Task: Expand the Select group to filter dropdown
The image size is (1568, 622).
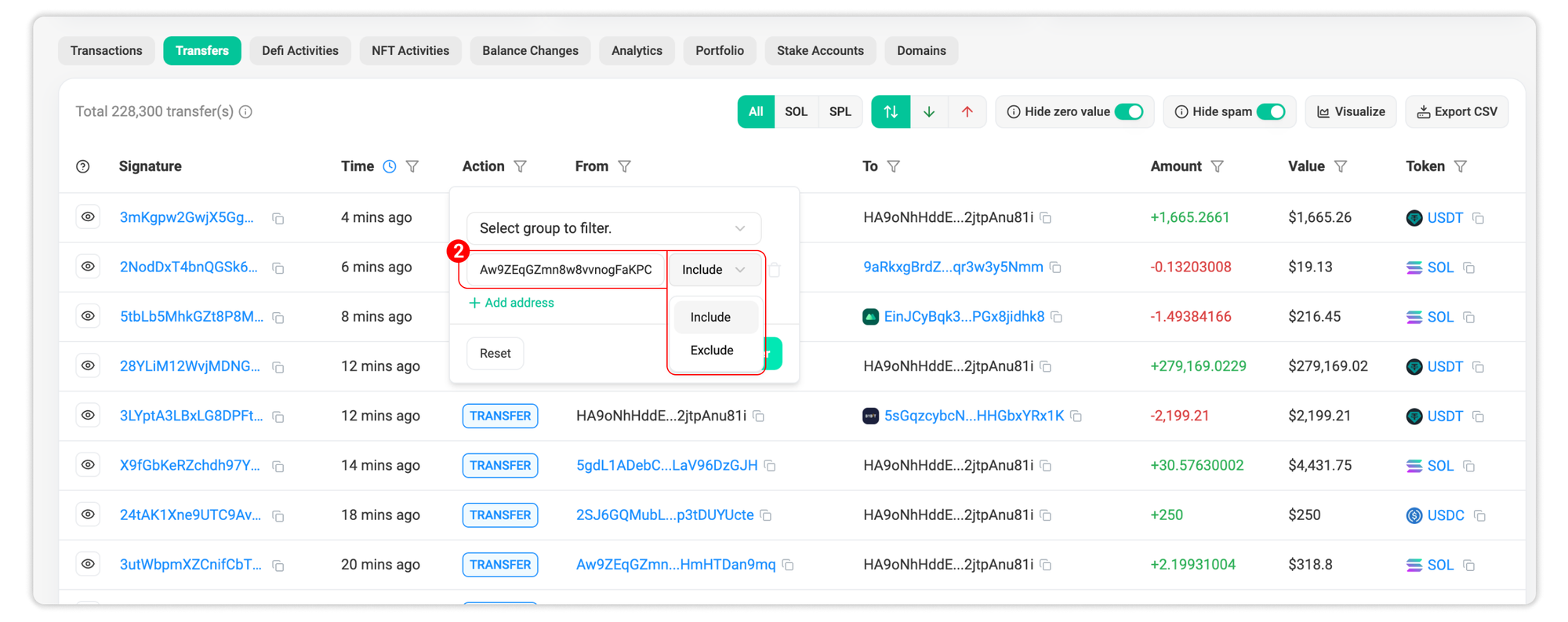Action: (613, 228)
